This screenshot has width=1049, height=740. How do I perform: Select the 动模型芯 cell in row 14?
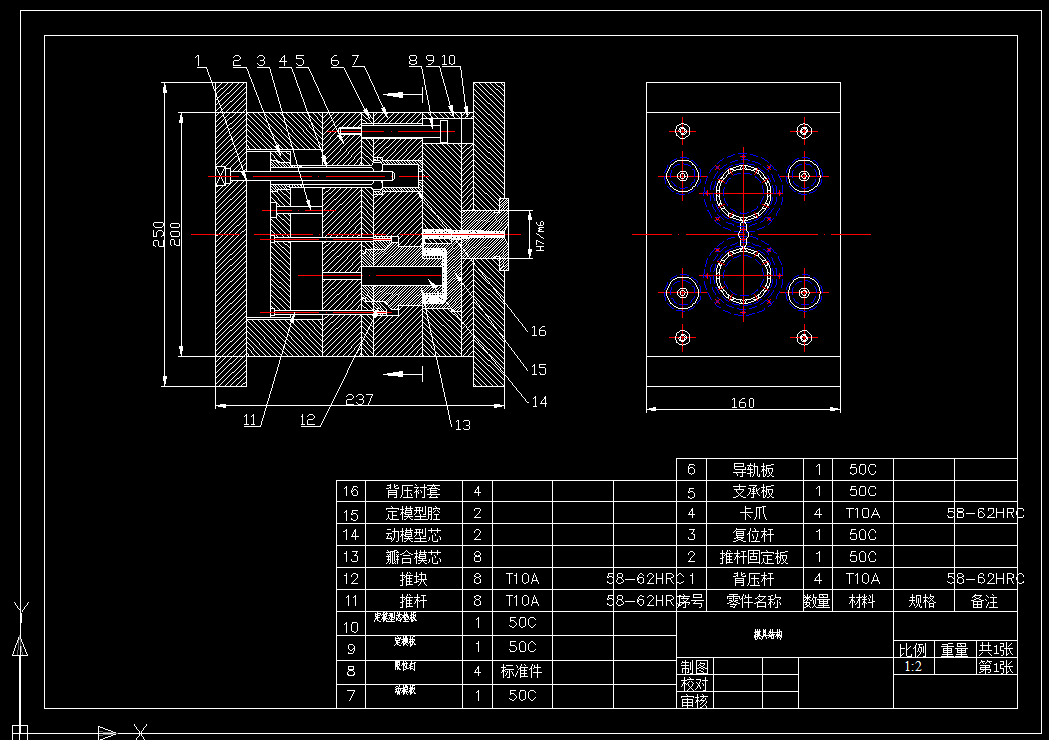413,535
